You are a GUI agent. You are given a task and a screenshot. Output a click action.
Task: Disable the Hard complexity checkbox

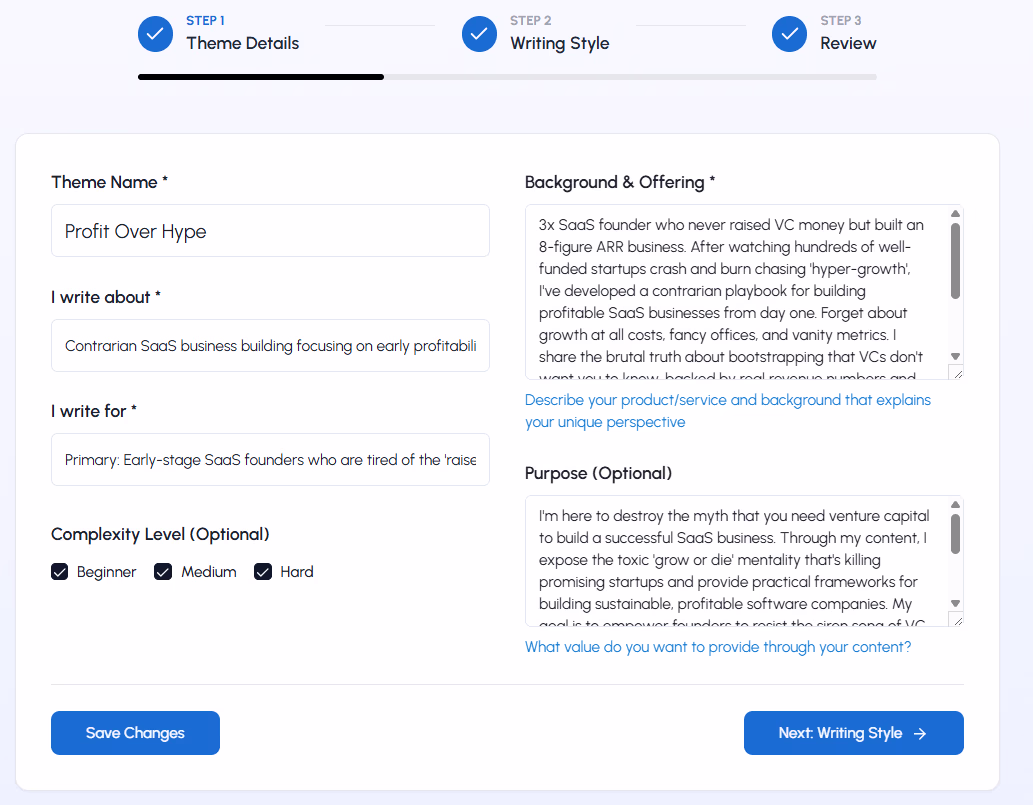coord(263,572)
